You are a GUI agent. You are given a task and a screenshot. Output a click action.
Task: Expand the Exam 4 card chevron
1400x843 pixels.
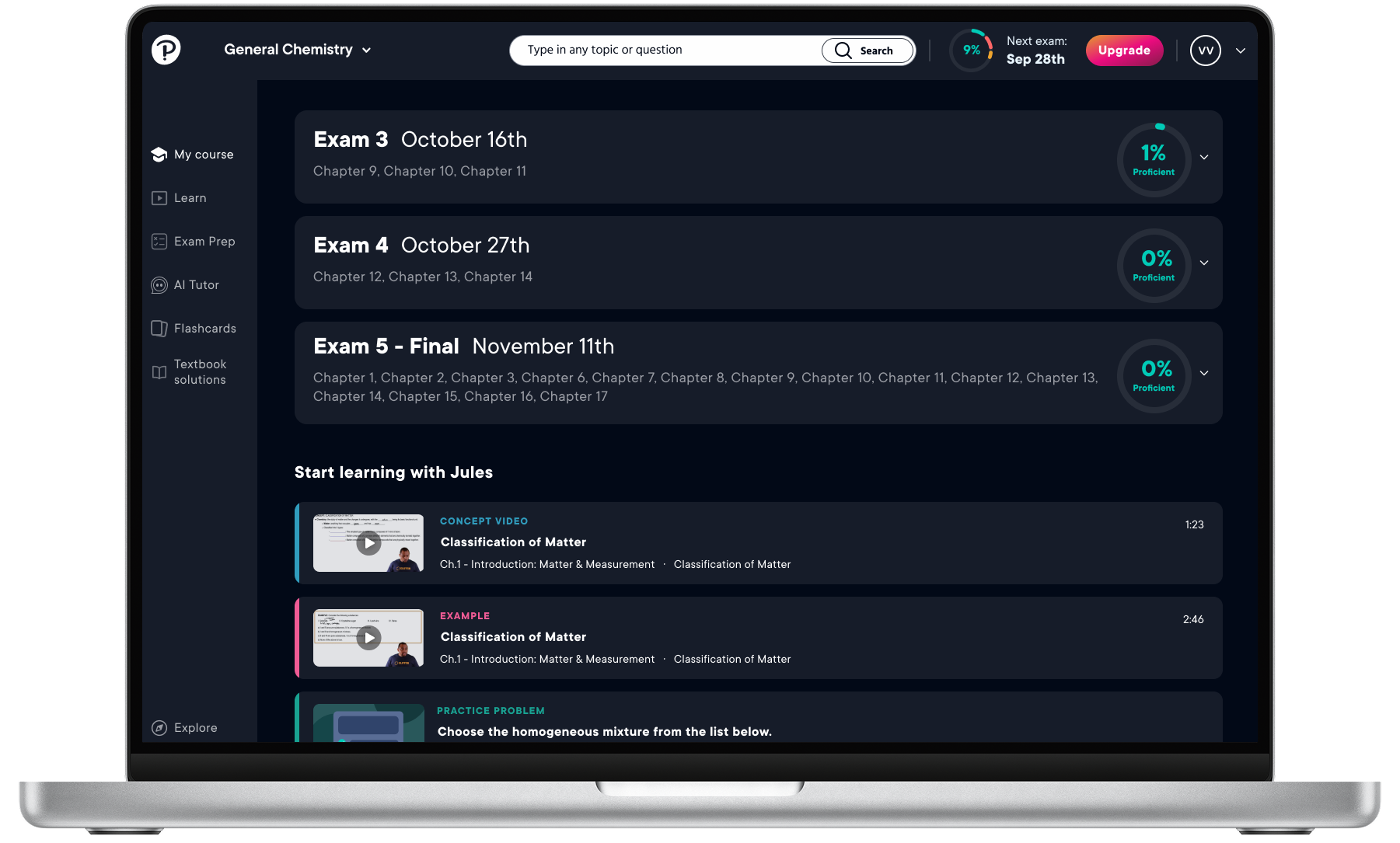pos(1204,263)
